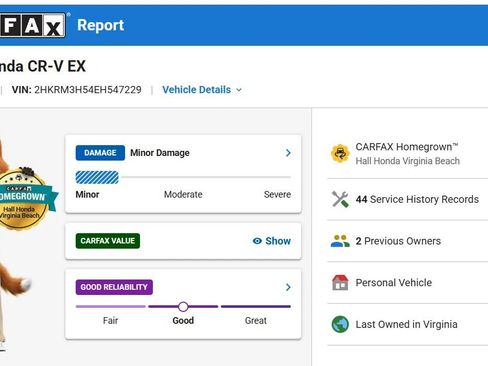Open Minor Damage details chevron
This screenshot has height=366, width=488.
pyautogui.click(x=288, y=153)
